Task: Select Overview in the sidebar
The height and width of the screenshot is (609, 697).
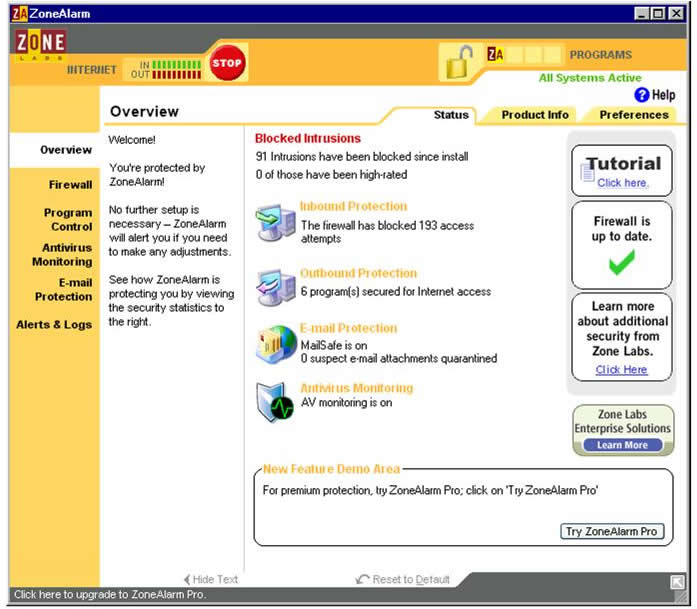Action: pyautogui.click(x=66, y=150)
